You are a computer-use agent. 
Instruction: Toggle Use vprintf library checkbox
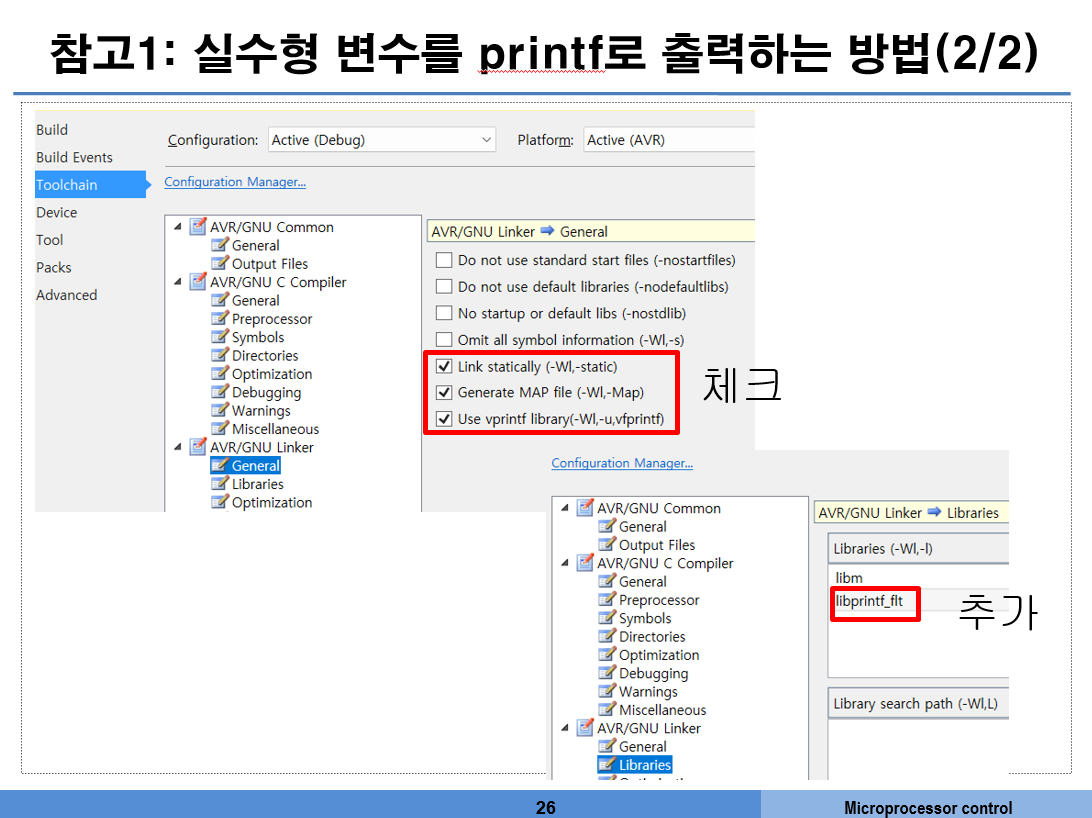point(444,419)
